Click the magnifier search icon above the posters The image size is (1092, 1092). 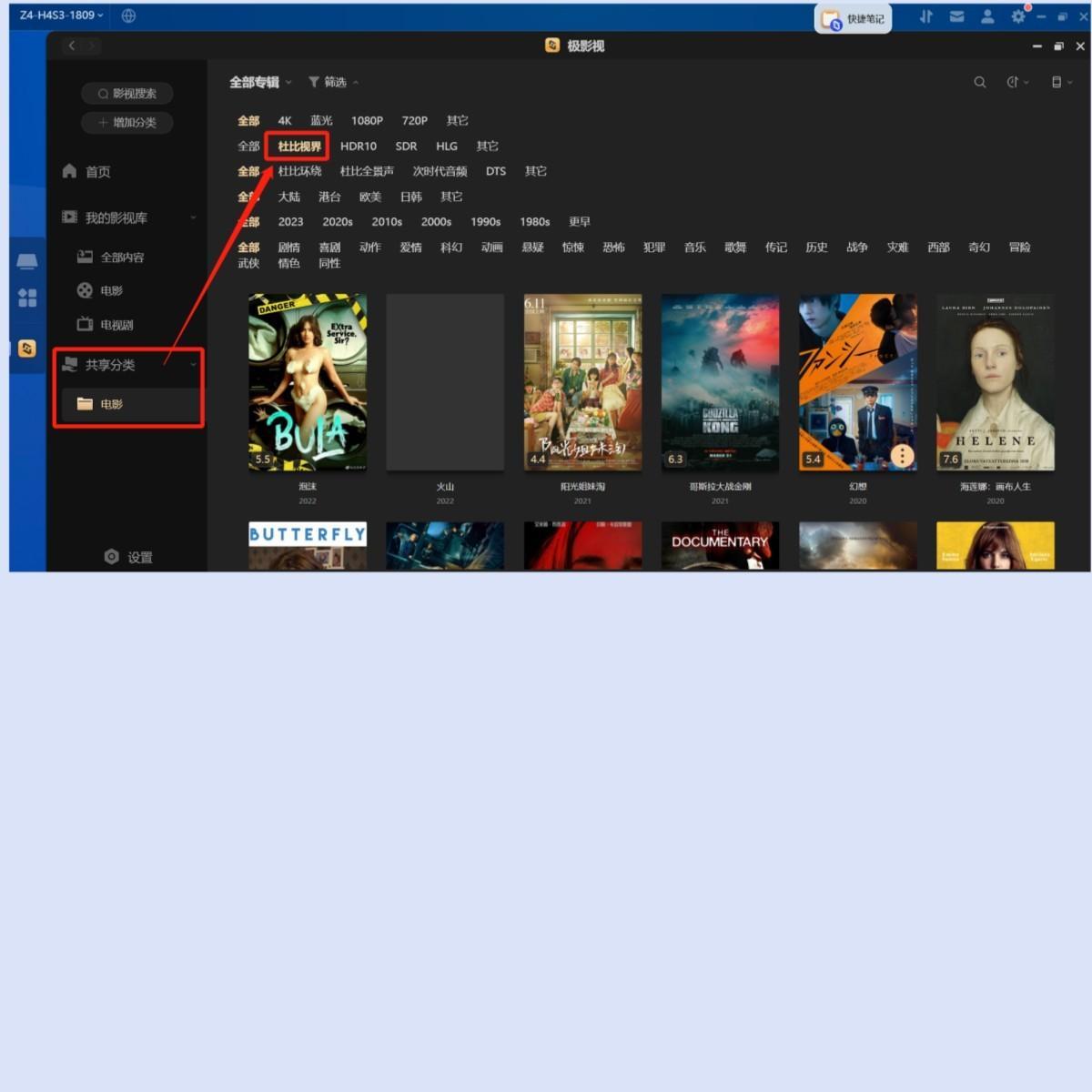pos(980,82)
